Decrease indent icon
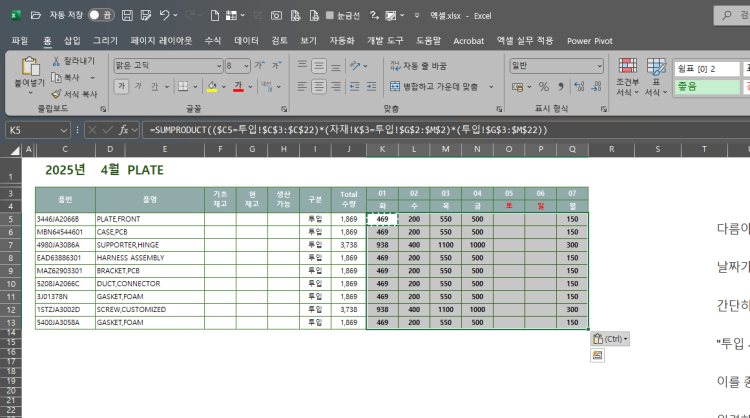Screen dimensions: 750x418 [x=354, y=87]
